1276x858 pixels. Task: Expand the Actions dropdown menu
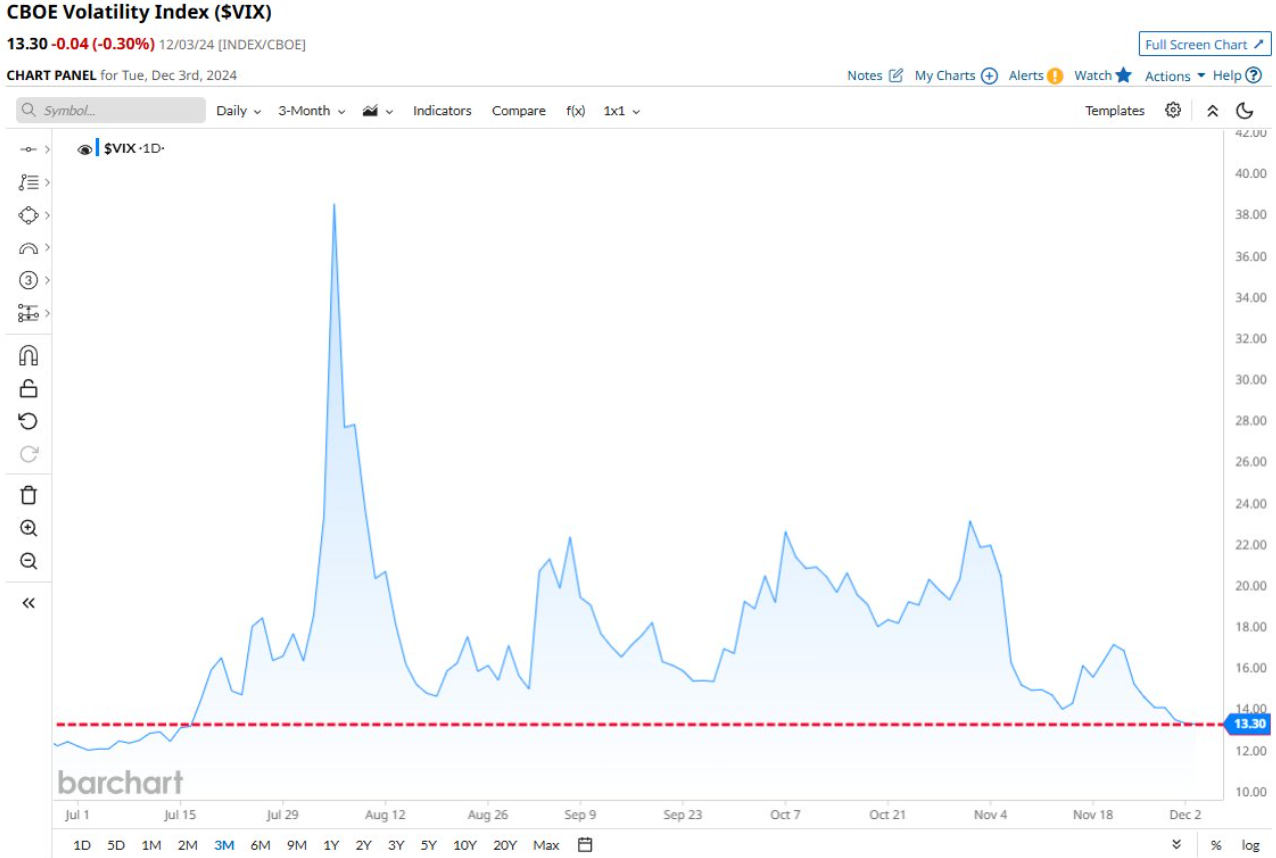[x=1174, y=76]
